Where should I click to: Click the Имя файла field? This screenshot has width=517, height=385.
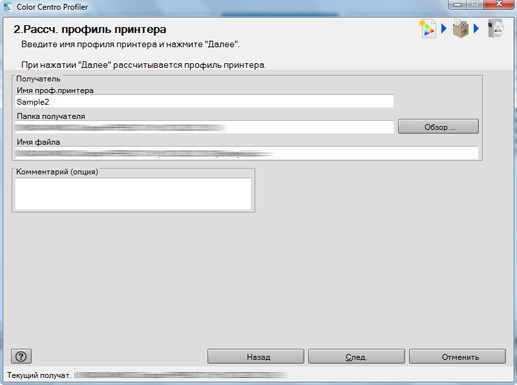247,153
